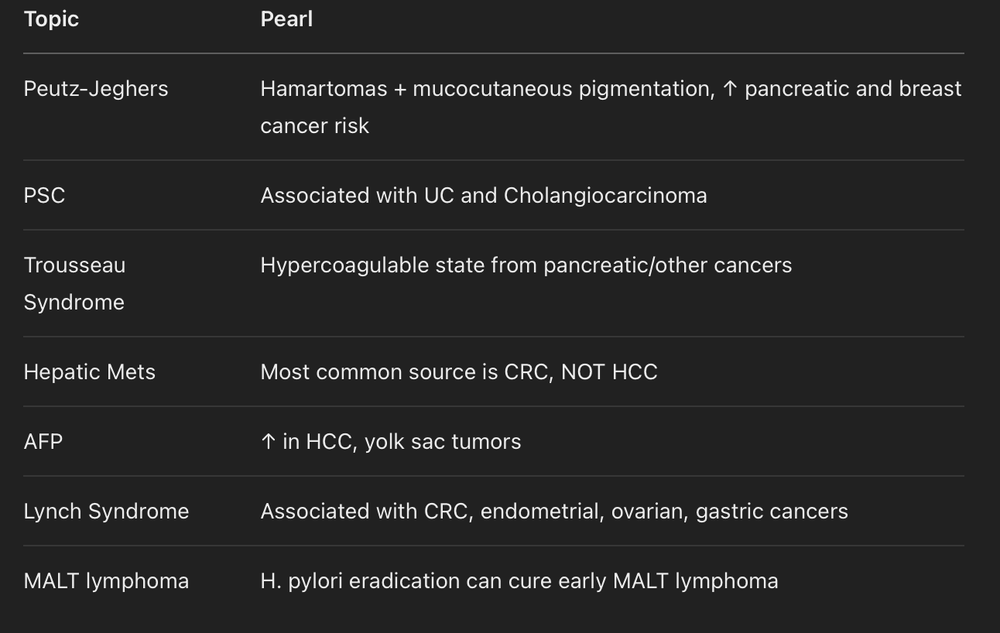This screenshot has width=1000, height=633.
Task: Select the Lynch Syndrome topic cell
Action: (106, 512)
